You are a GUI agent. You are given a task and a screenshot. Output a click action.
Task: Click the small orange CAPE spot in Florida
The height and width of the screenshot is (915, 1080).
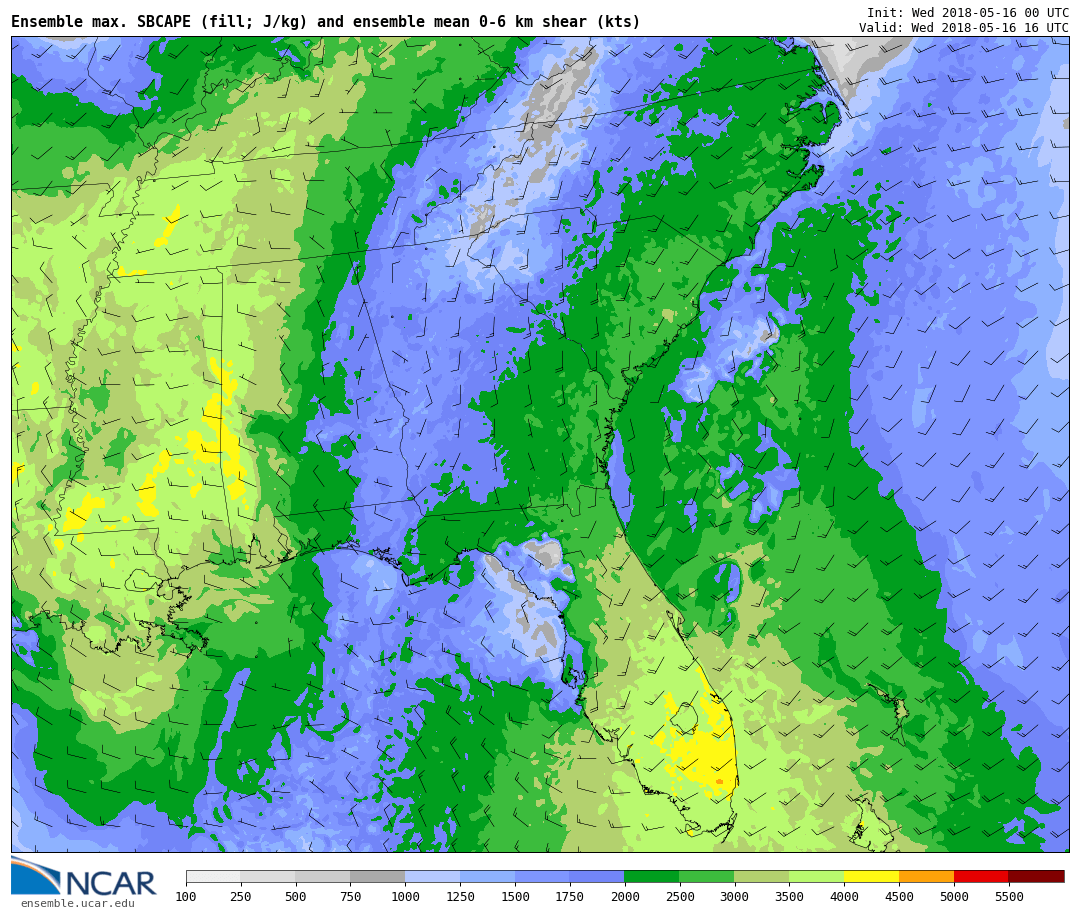719,781
